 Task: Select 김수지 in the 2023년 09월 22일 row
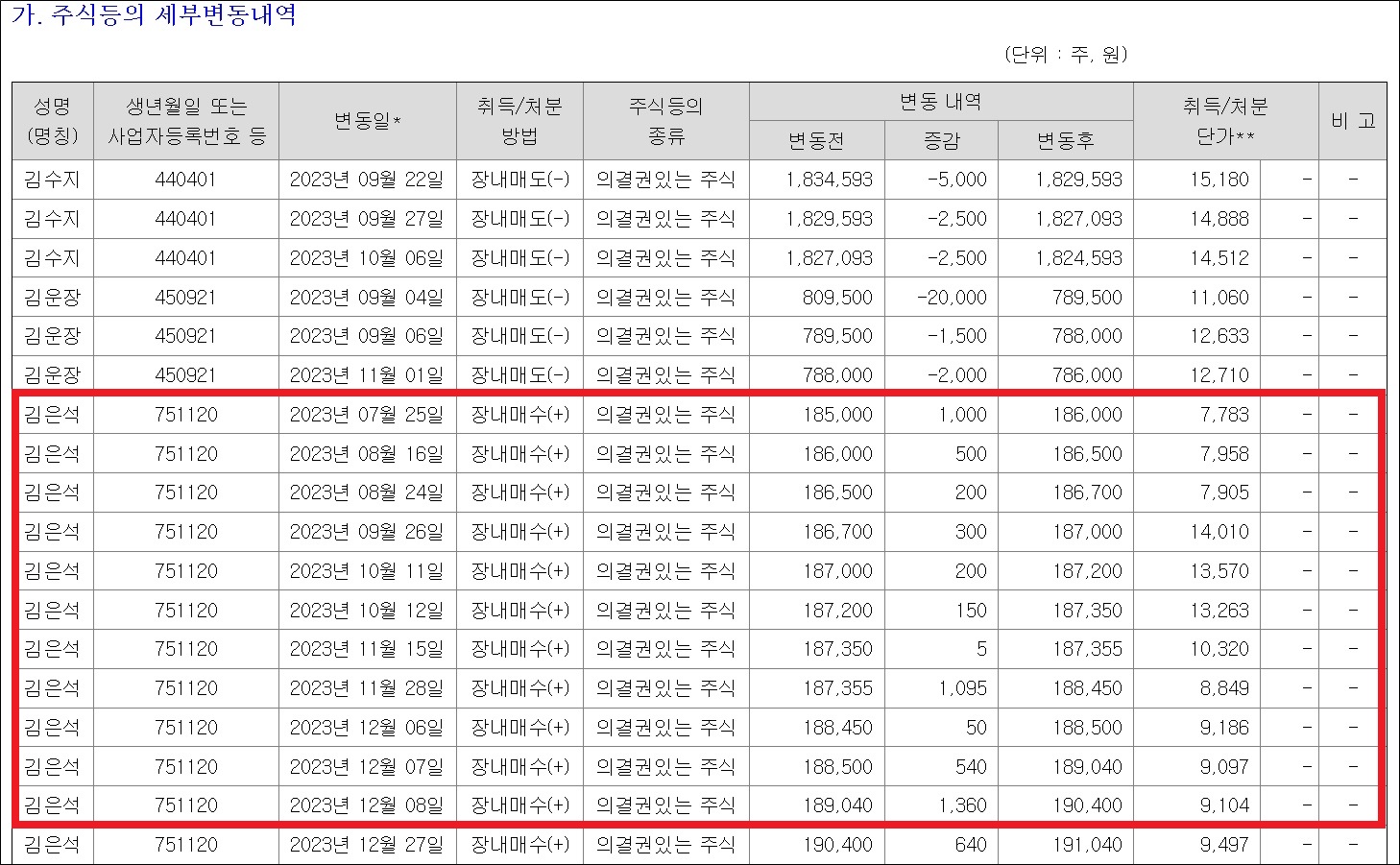click(53, 180)
